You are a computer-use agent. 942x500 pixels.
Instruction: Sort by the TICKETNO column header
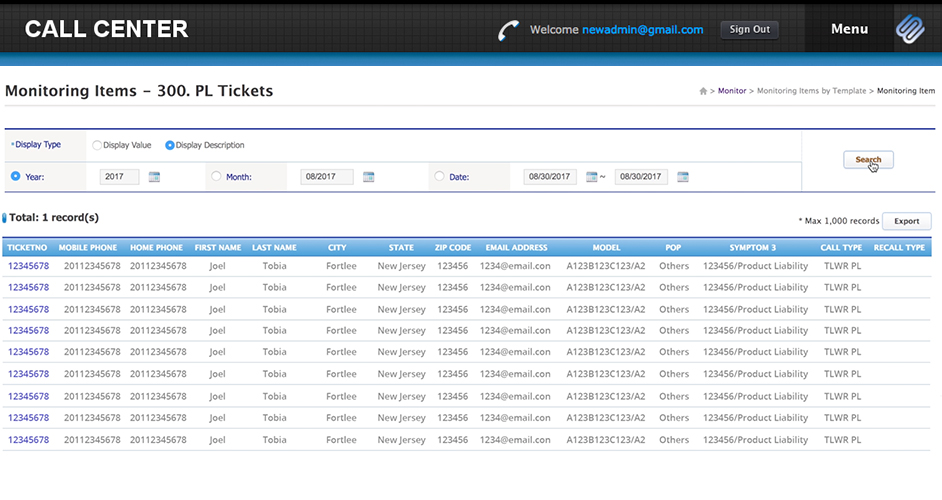point(27,248)
